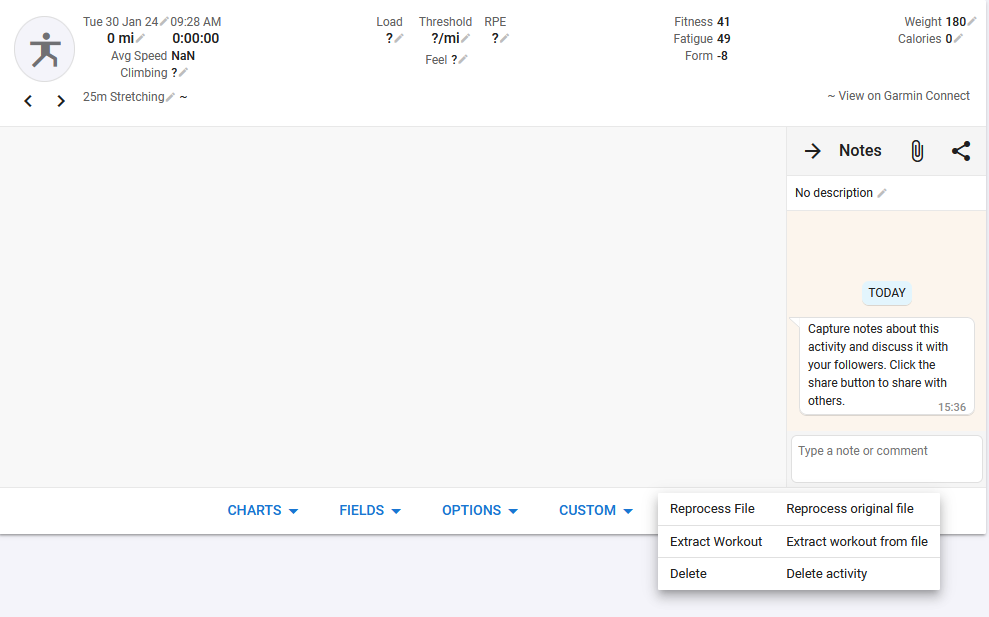
Task: Click the 09:28 AM start time
Action: pos(196,21)
